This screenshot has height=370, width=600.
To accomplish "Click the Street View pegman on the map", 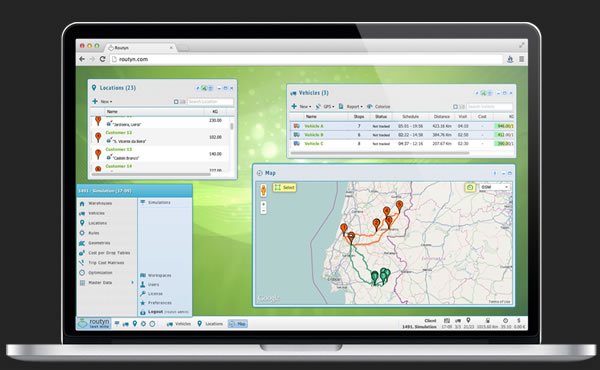I will tap(263, 190).
